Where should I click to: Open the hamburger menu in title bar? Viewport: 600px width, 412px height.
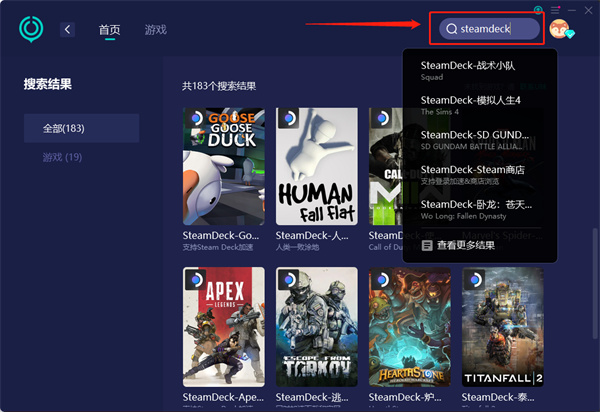(555, 10)
